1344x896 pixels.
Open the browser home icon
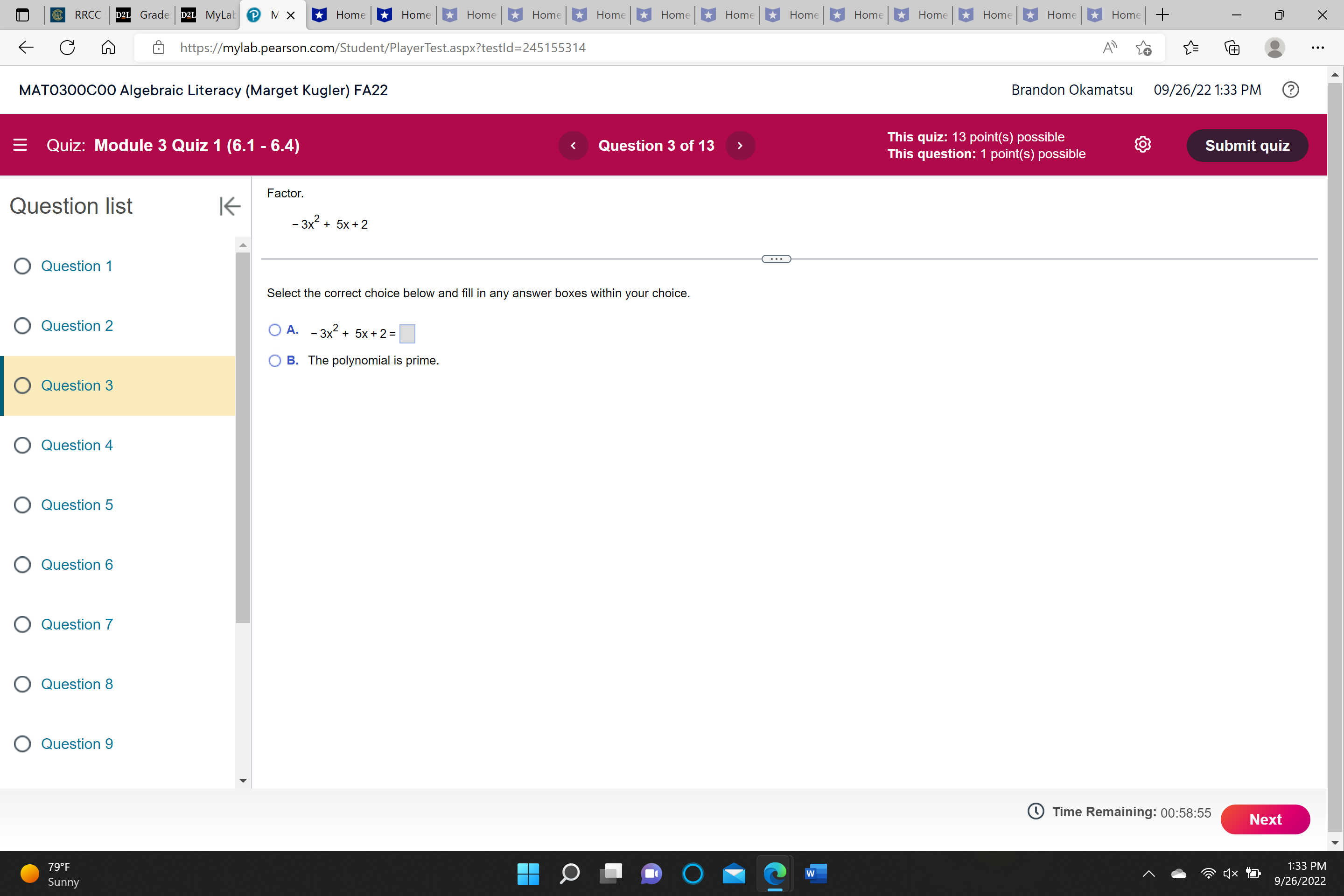pyautogui.click(x=108, y=48)
